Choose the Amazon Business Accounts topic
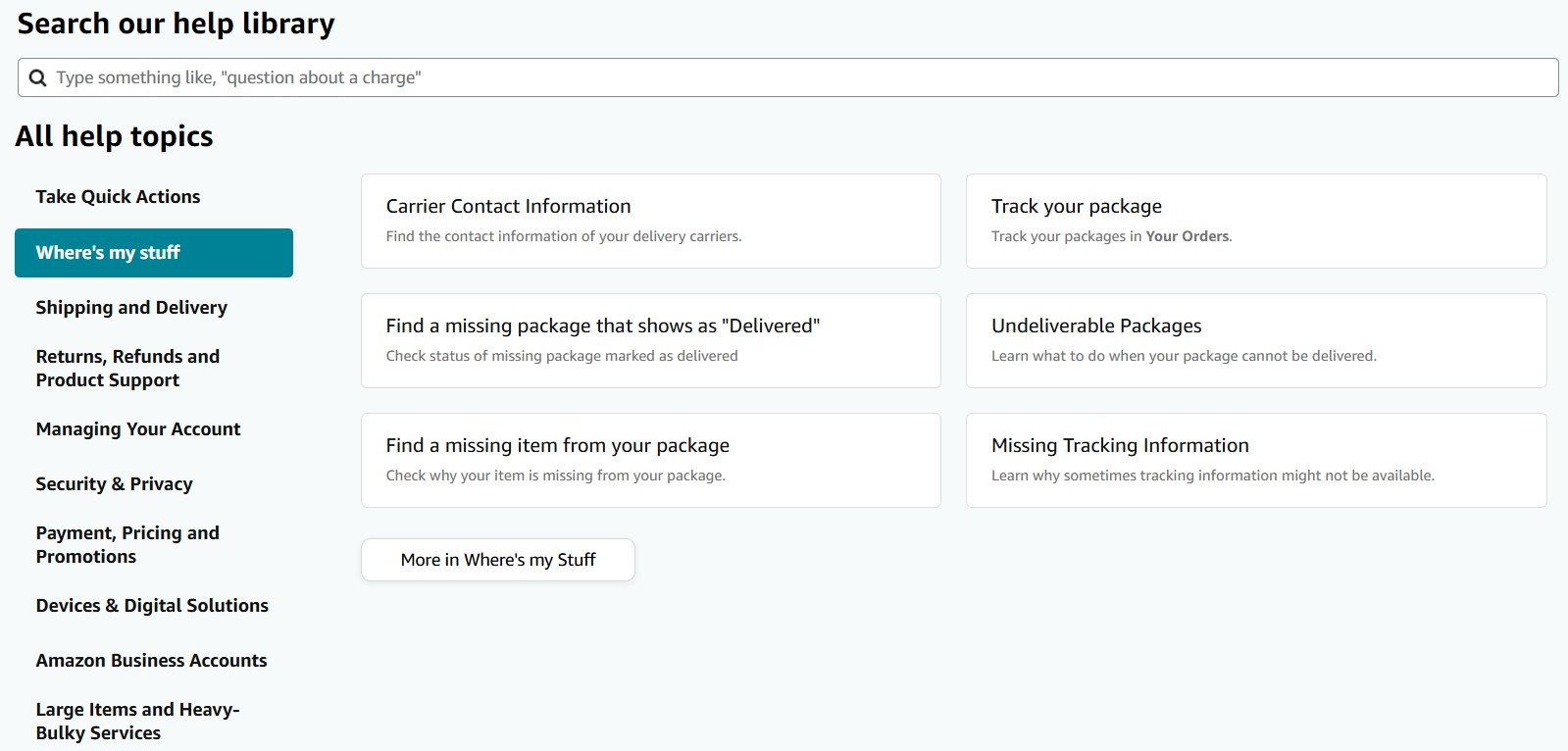The height and width of the screenshot is (751, 1568). point(151,661)
